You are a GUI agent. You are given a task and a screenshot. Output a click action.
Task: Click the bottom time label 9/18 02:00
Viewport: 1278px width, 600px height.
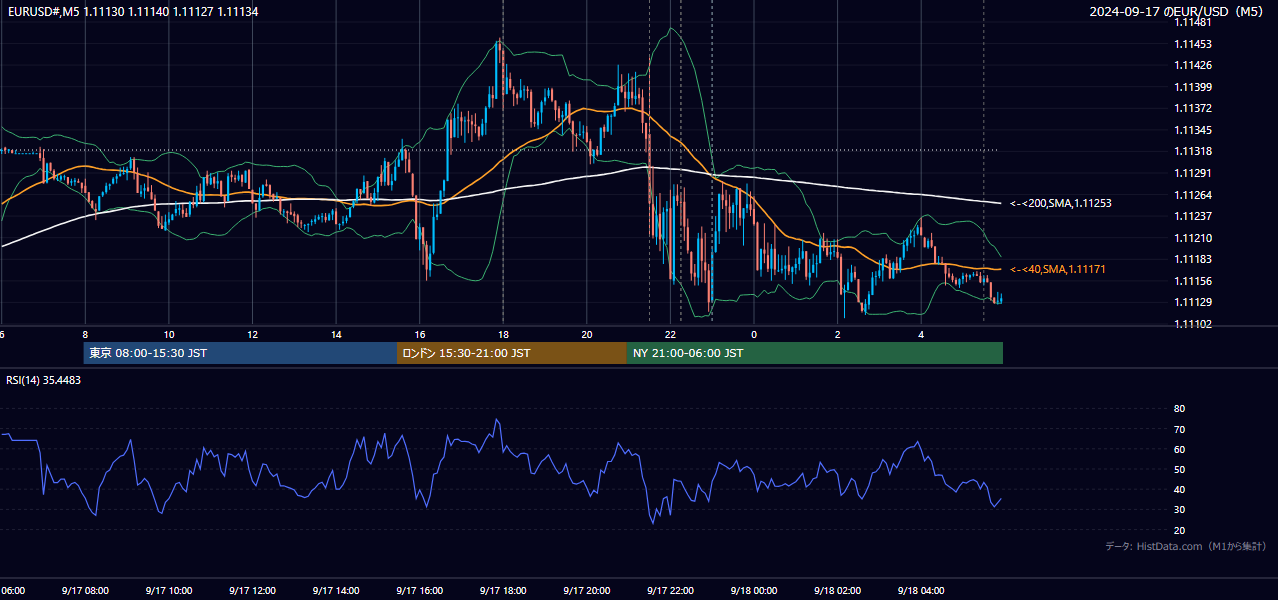pos(837,591)
